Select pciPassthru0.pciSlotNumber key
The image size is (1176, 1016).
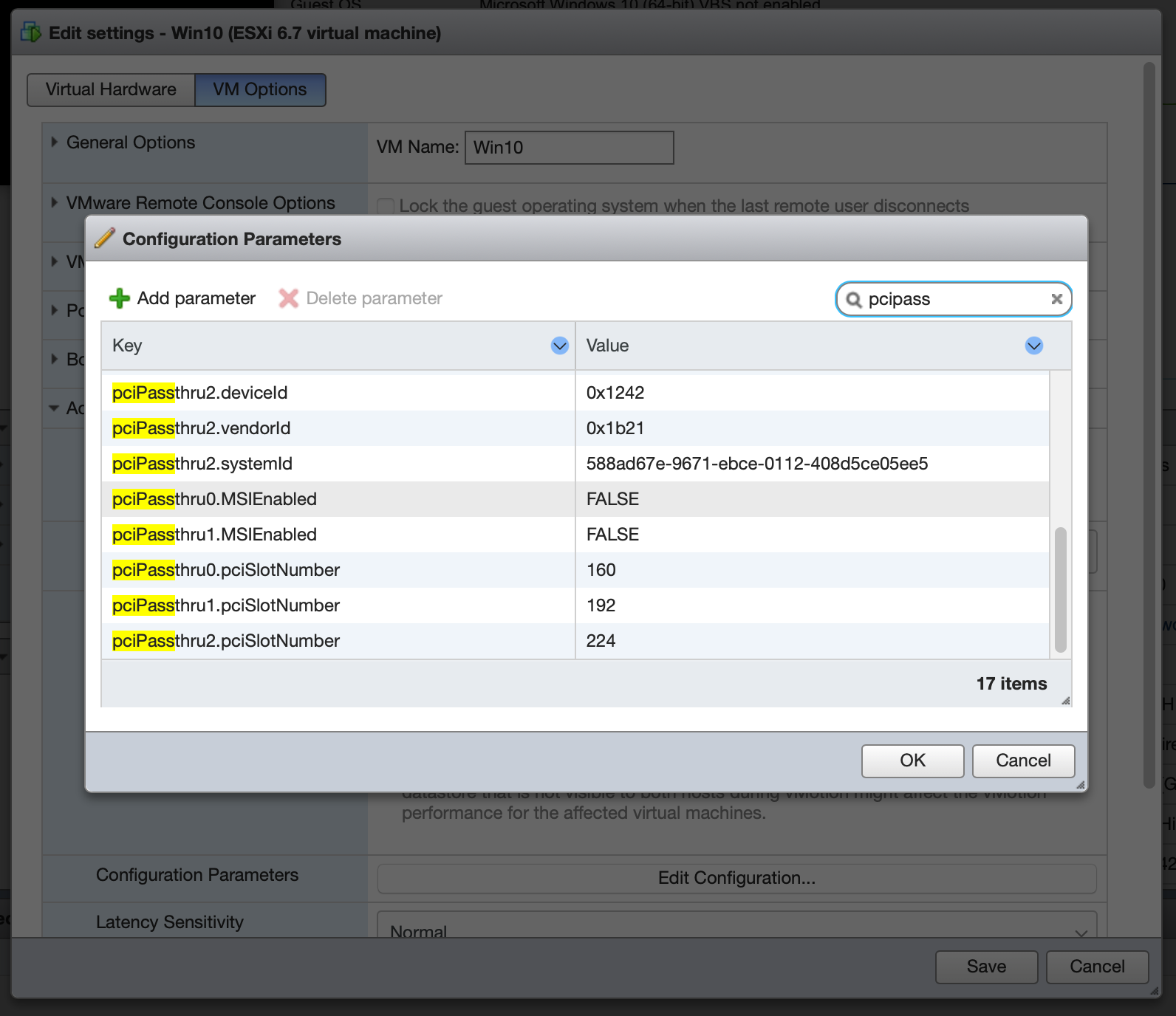tap(226, 570)
